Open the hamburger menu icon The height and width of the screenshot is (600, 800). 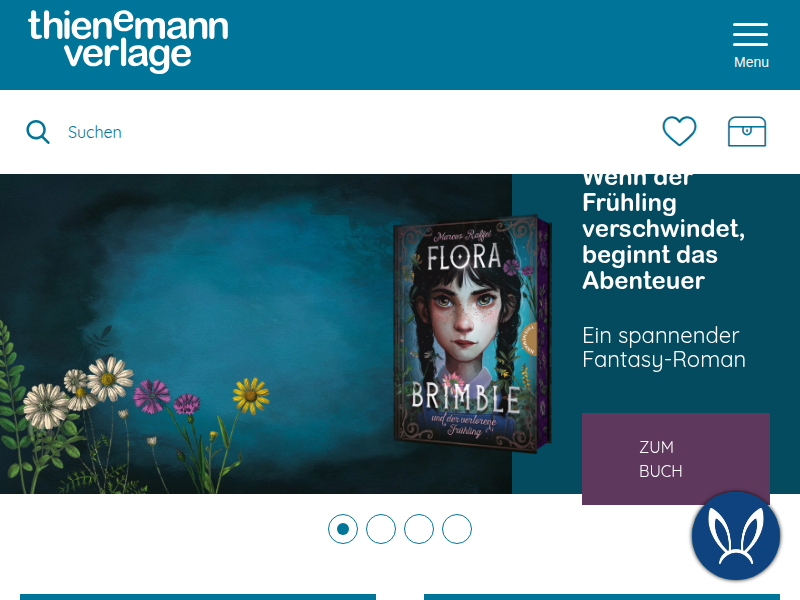750,34
